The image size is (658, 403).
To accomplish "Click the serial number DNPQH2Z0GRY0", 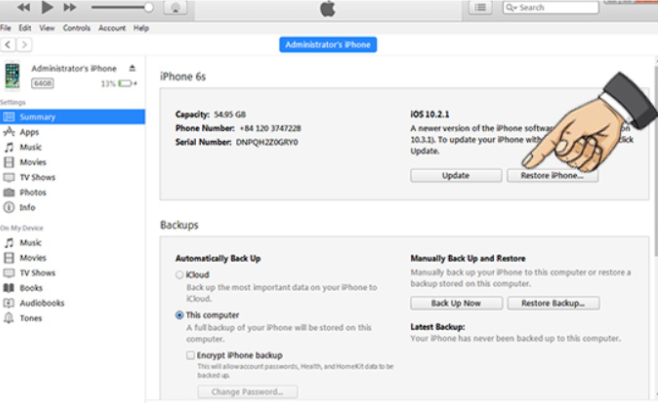I will pos(267,142).
